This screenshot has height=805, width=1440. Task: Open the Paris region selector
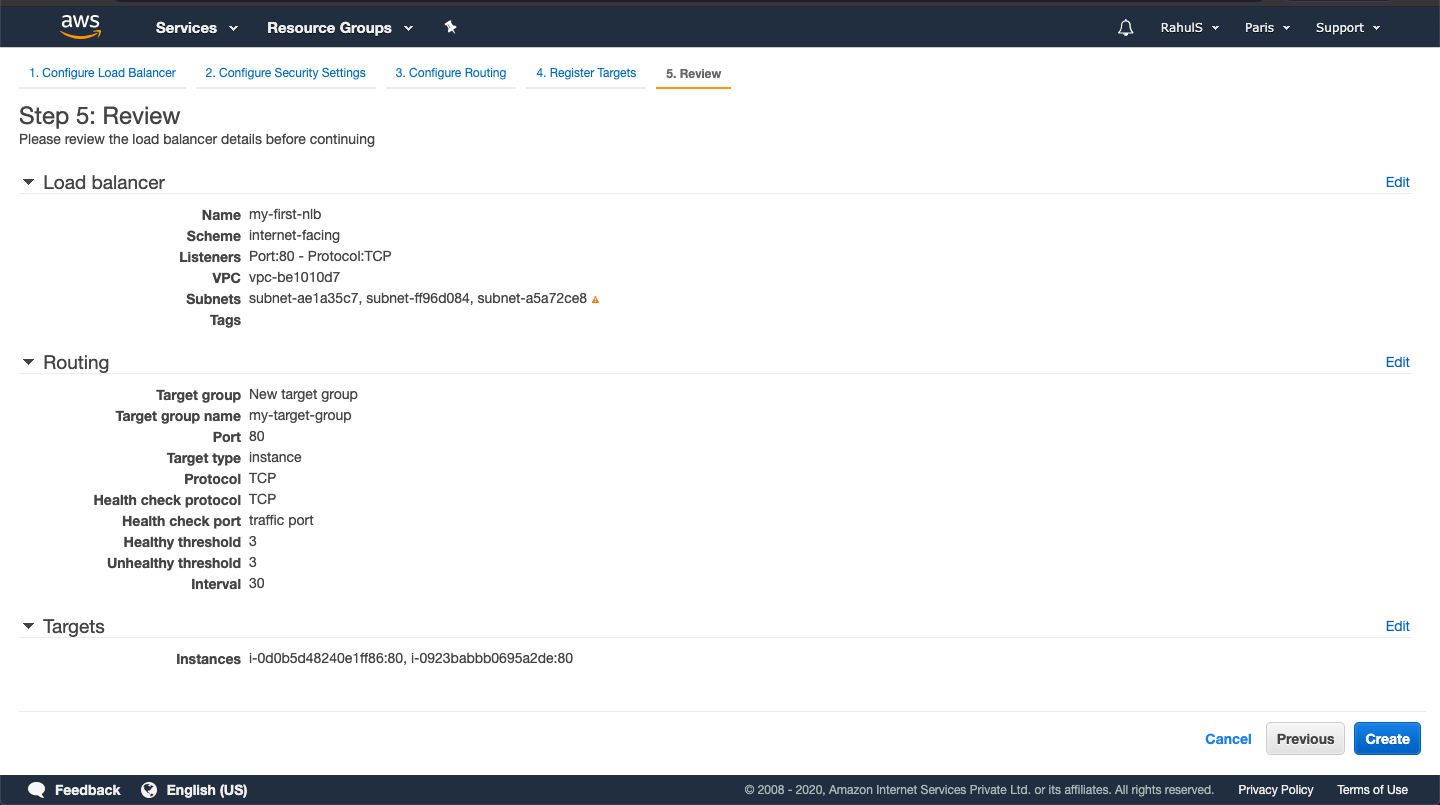click(1266, 27)
